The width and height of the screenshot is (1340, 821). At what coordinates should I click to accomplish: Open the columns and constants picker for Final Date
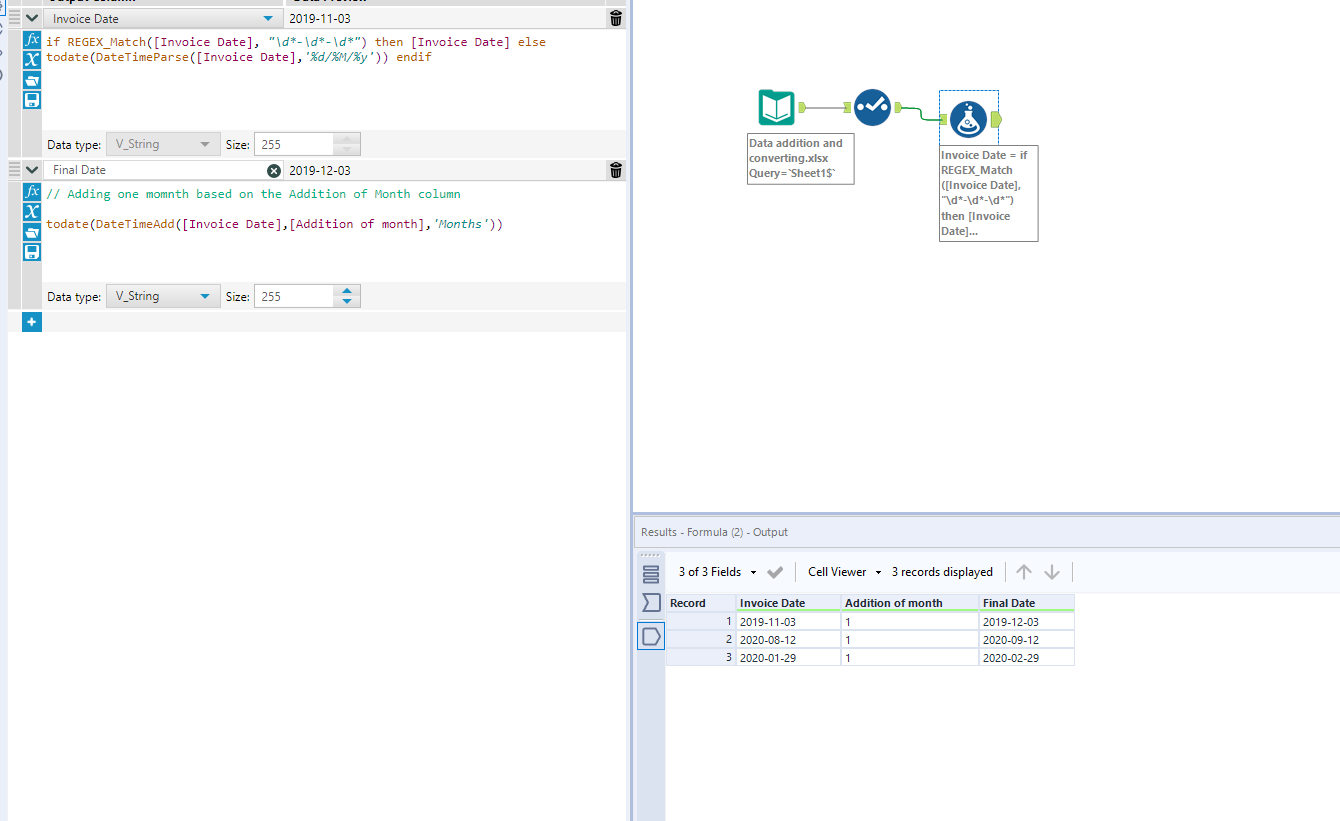click(31, 212)
